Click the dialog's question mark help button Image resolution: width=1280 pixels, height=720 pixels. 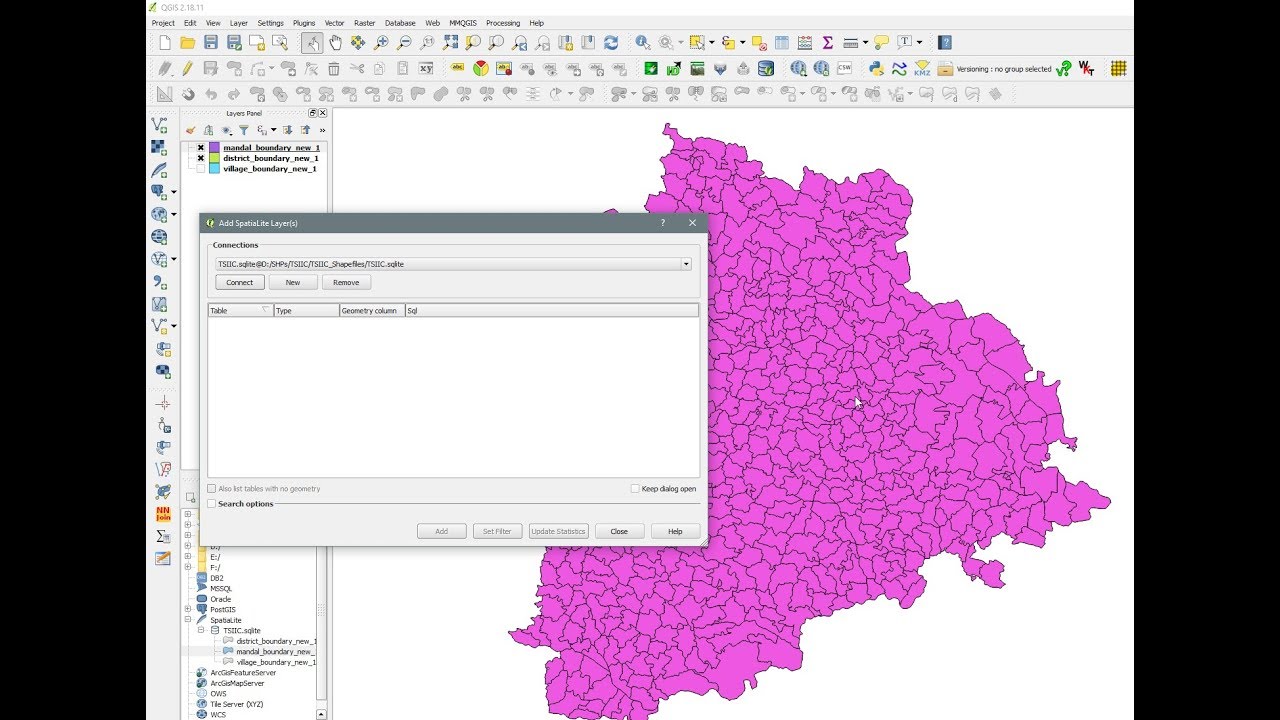662,223
